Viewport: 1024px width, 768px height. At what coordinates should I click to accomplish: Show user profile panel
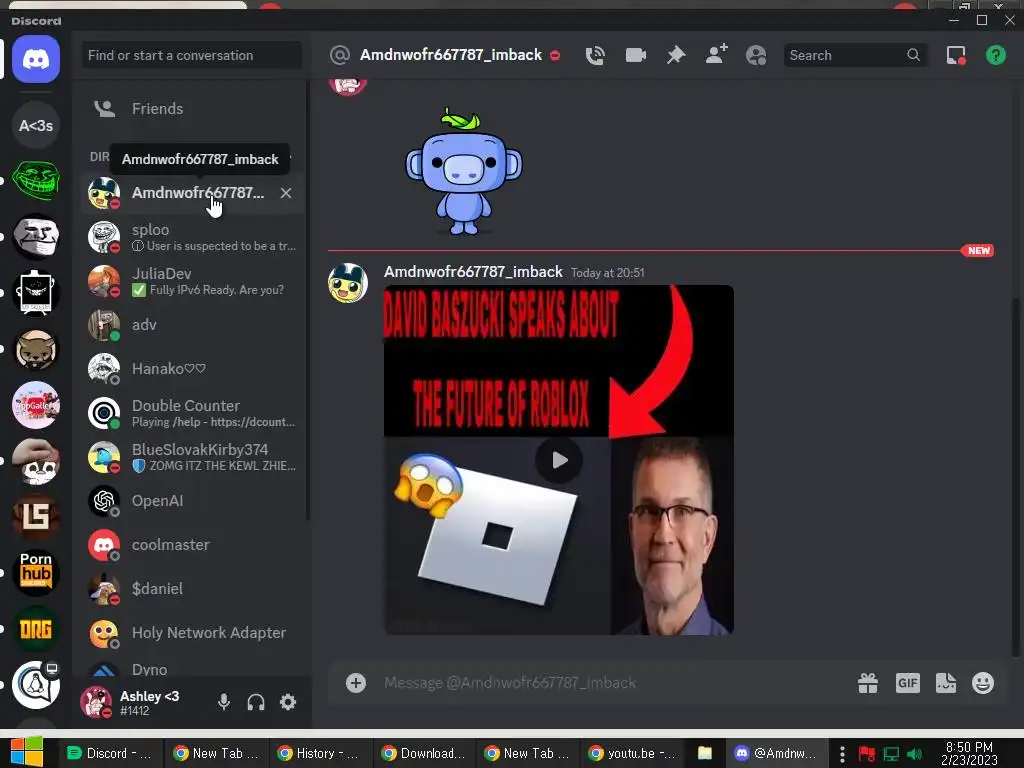[756, 56]
